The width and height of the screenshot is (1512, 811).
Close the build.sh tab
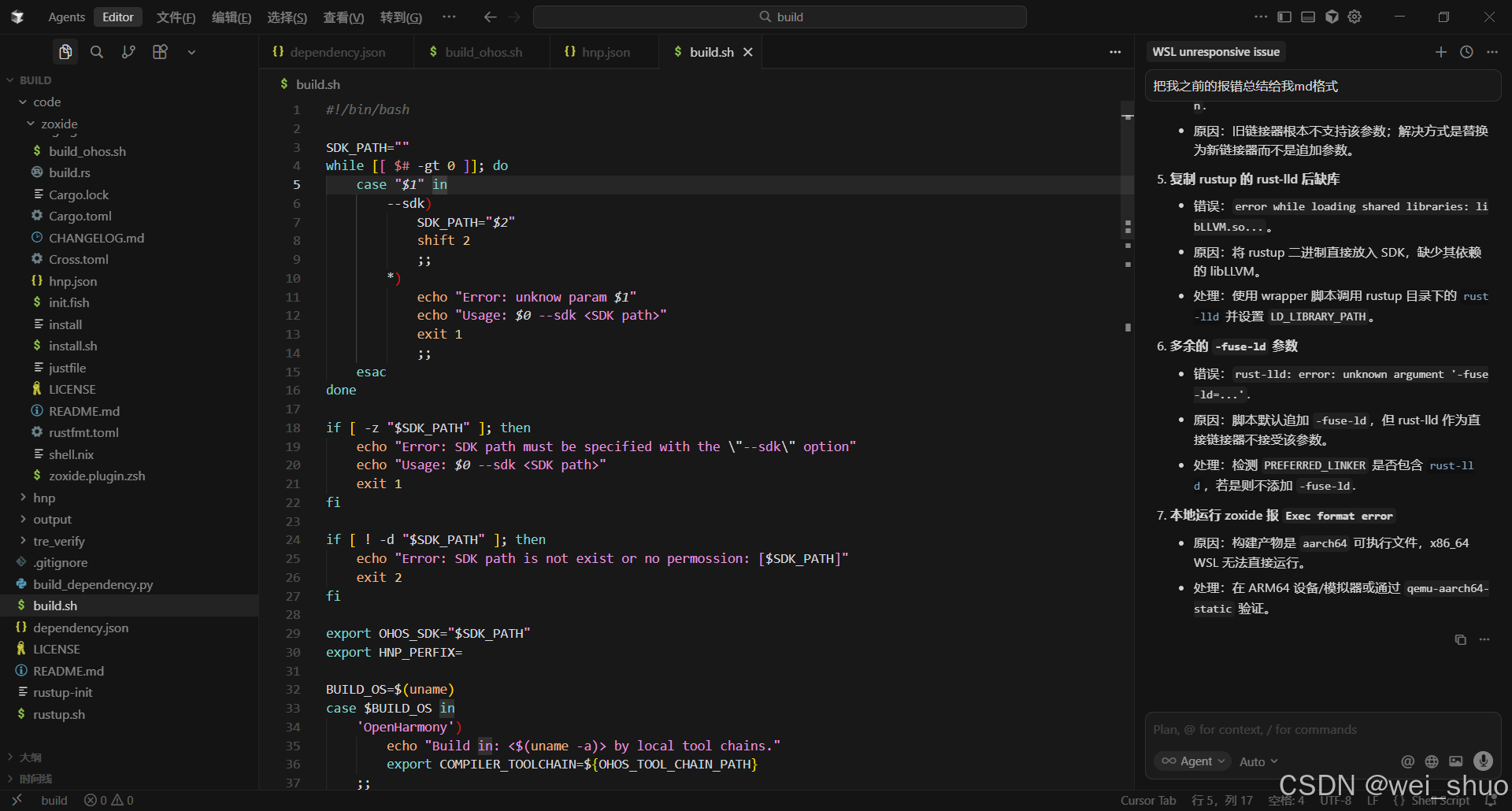coord(748,52)
